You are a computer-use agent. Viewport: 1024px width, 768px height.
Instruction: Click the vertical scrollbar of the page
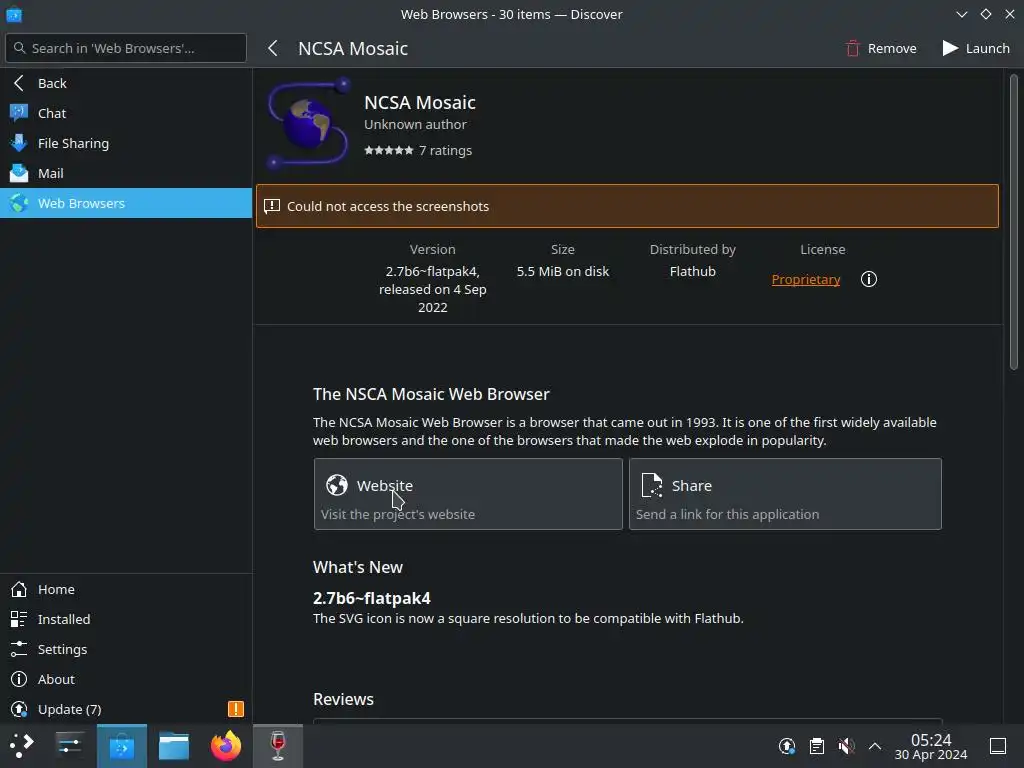click(1014, 222)
